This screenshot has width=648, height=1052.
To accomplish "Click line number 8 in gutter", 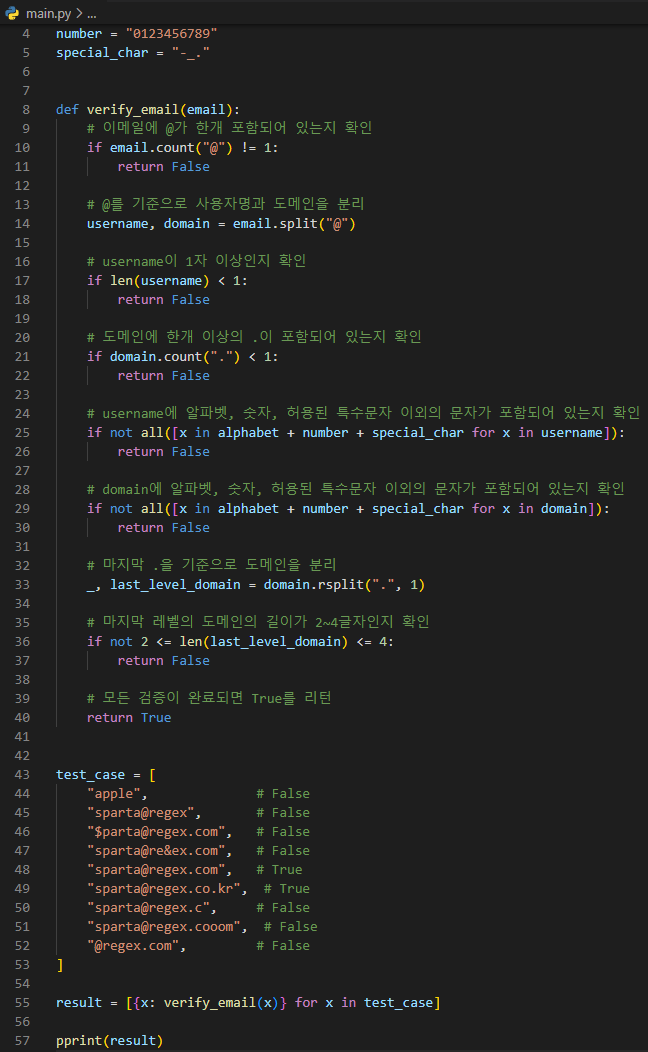I will tap(25, 109).
